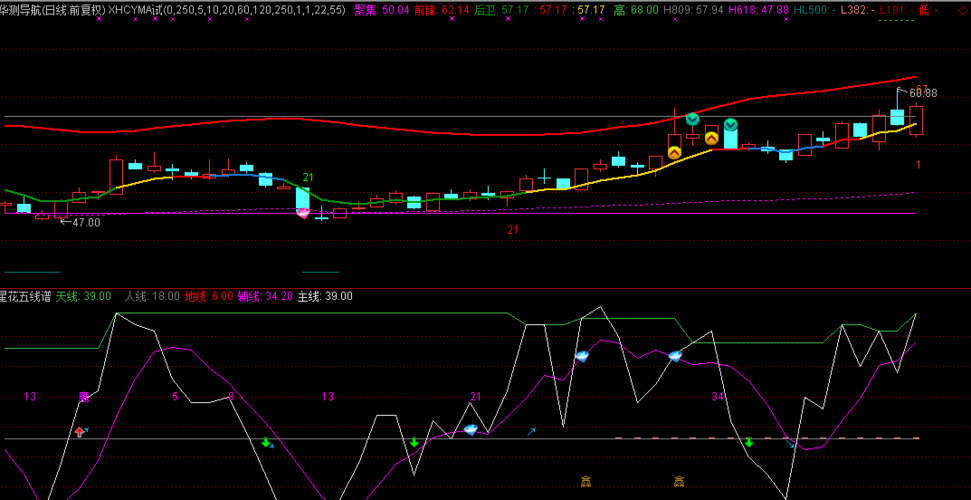This screenshot has width=971, height=500.
Task: Click the orange up-chevron signal beside the large cyan candle
Action: pyautogui.click(x=712, y=138)
